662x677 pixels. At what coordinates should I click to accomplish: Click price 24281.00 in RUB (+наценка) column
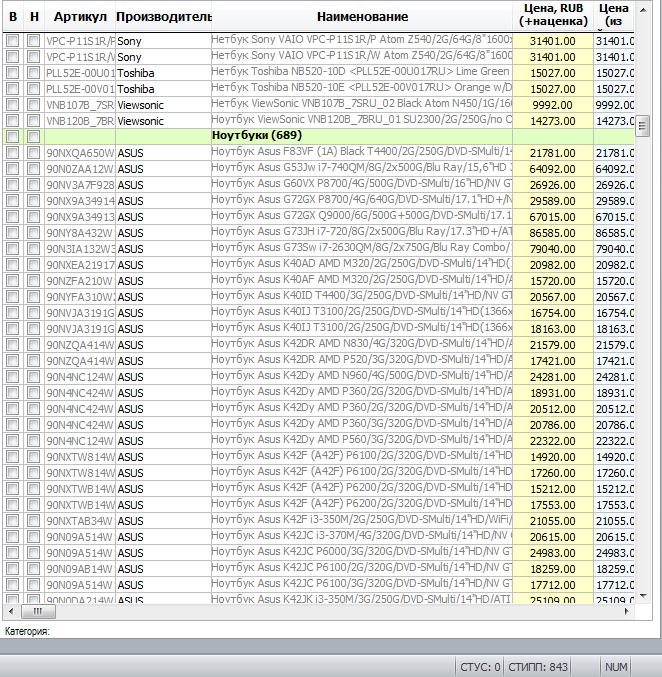(553, 376)
